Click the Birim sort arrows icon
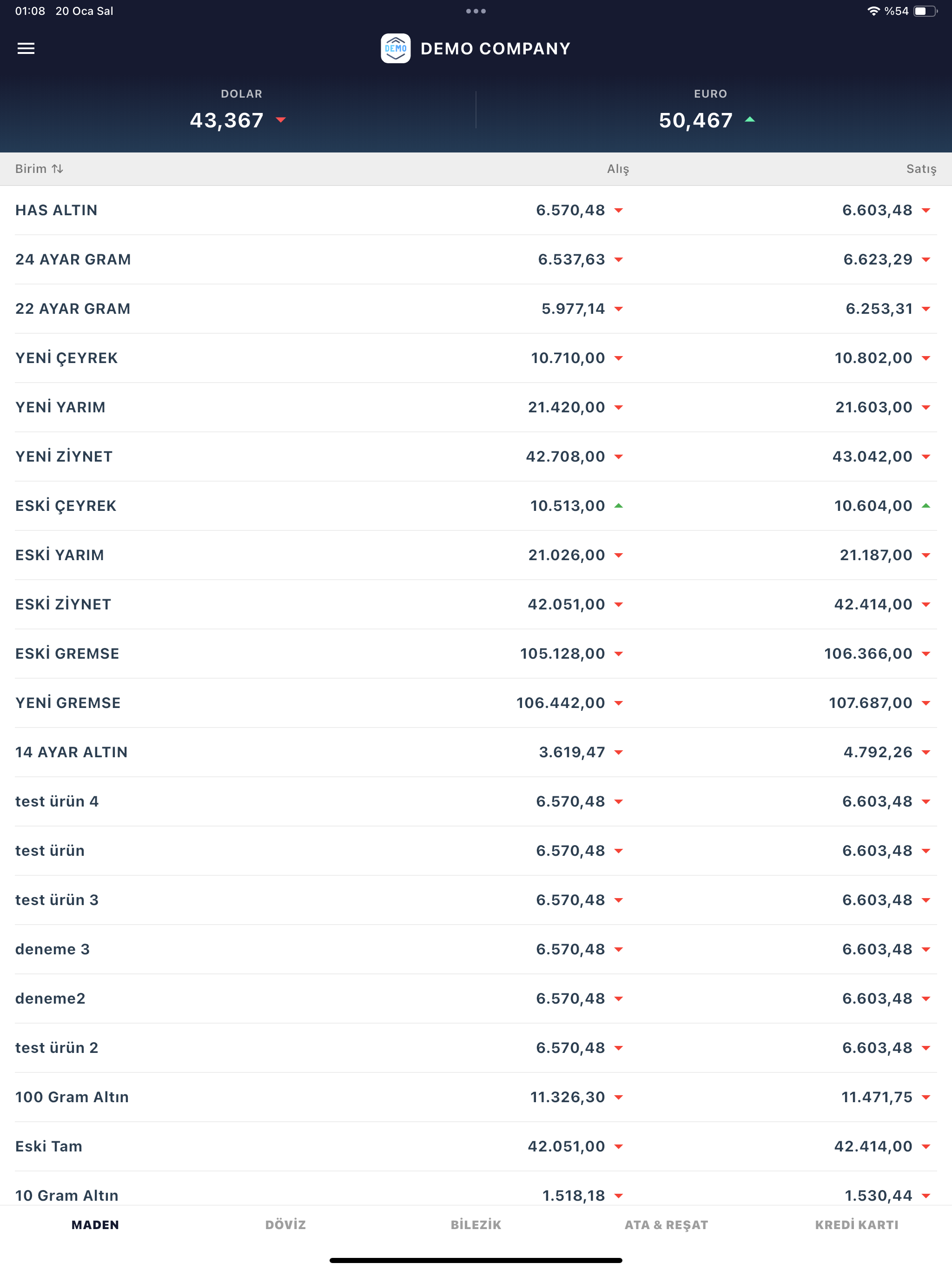 (x=58, y=169)
